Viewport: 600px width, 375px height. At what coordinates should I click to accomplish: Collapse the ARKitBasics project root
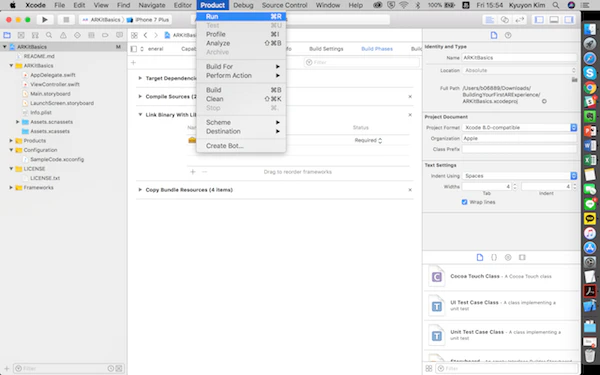tap(5, 47)
